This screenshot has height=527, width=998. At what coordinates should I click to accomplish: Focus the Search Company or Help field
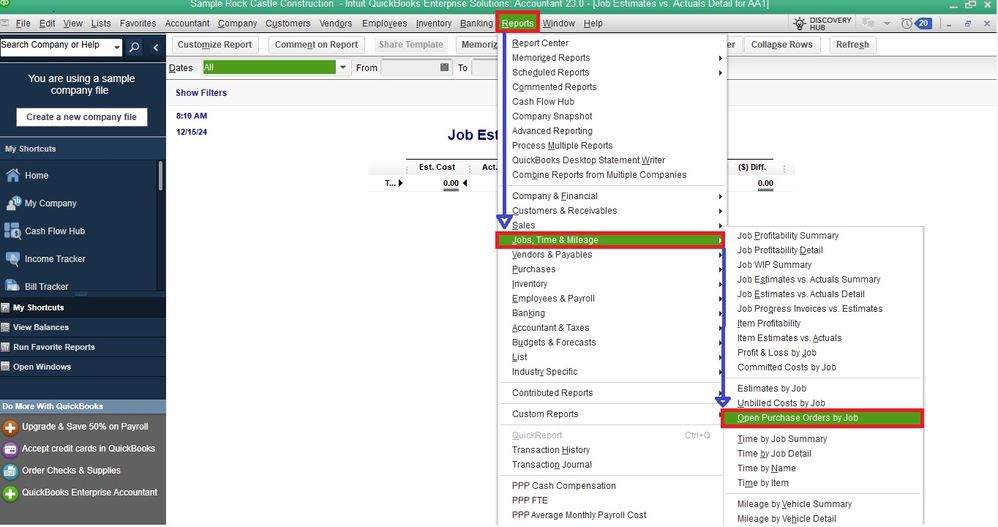point(55,46)
